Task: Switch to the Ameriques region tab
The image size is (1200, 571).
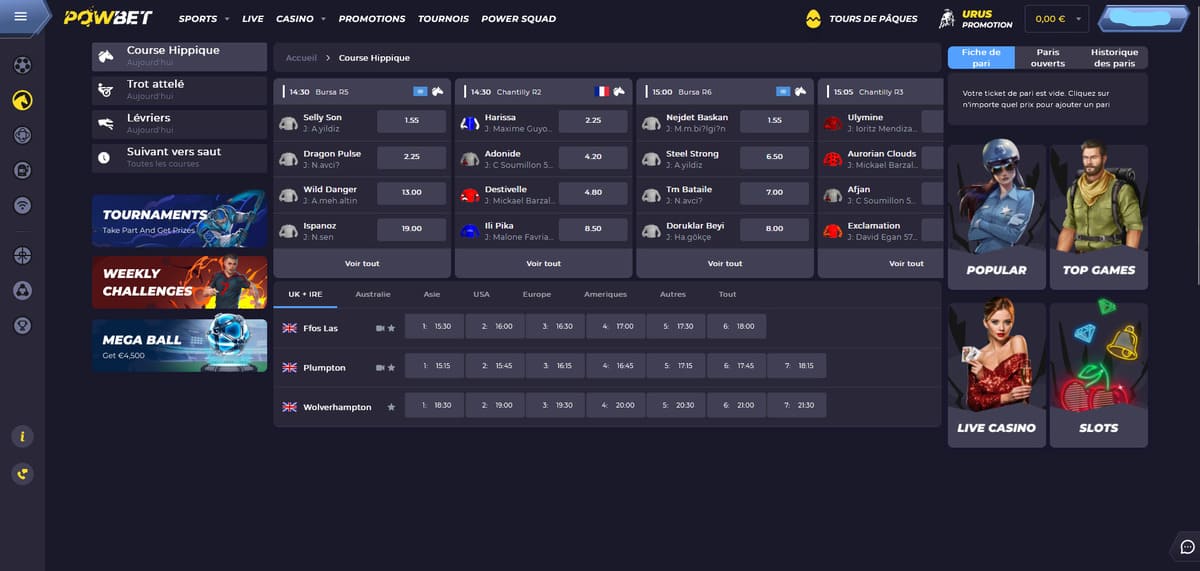Action: coord(605,294)
